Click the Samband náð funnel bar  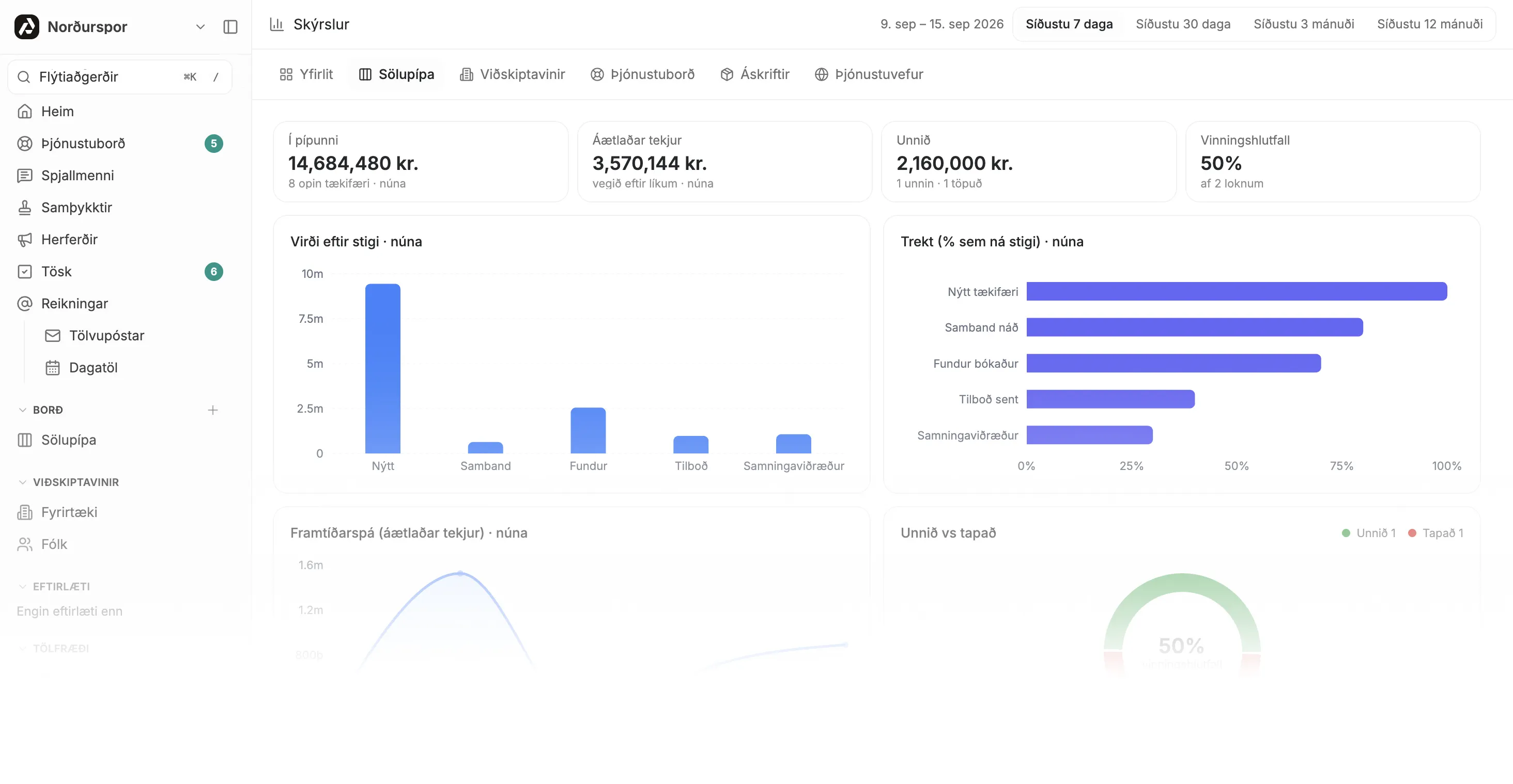[1195, 327]
